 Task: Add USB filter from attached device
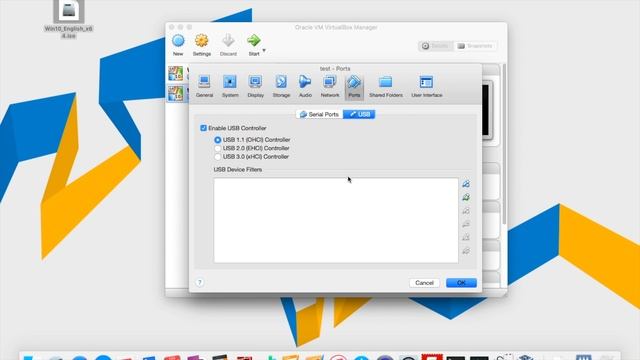pyautogui.click(x=466, y=197)
